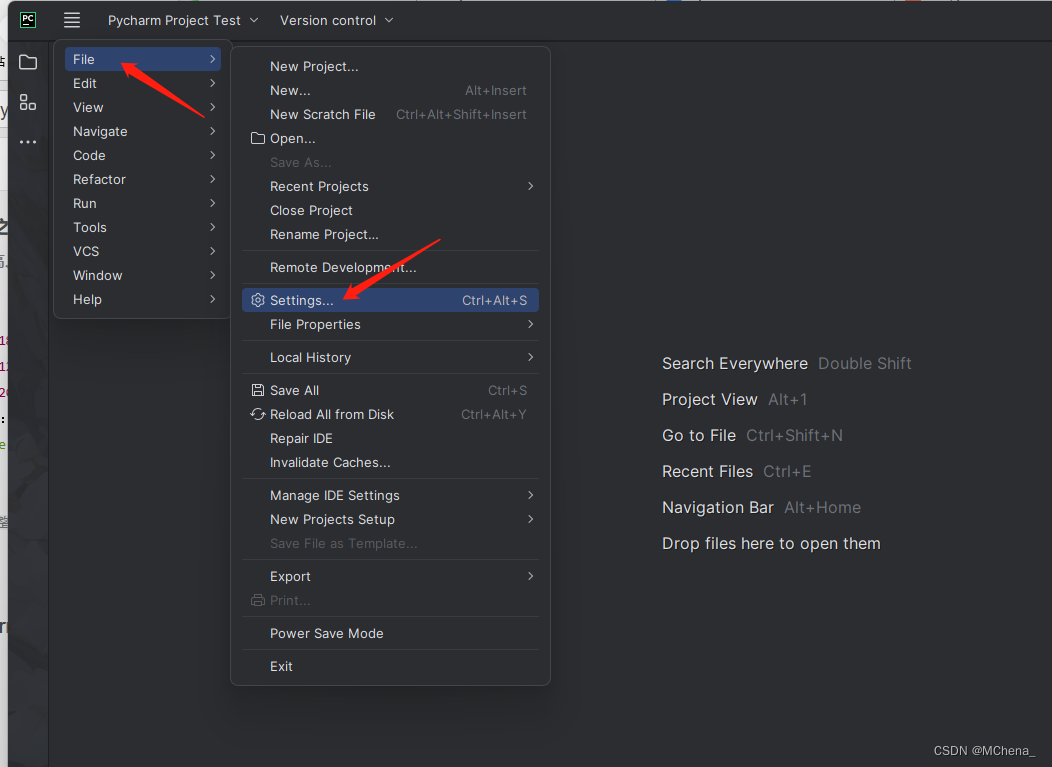Click the printer icon beside Print...

point(258,600)
